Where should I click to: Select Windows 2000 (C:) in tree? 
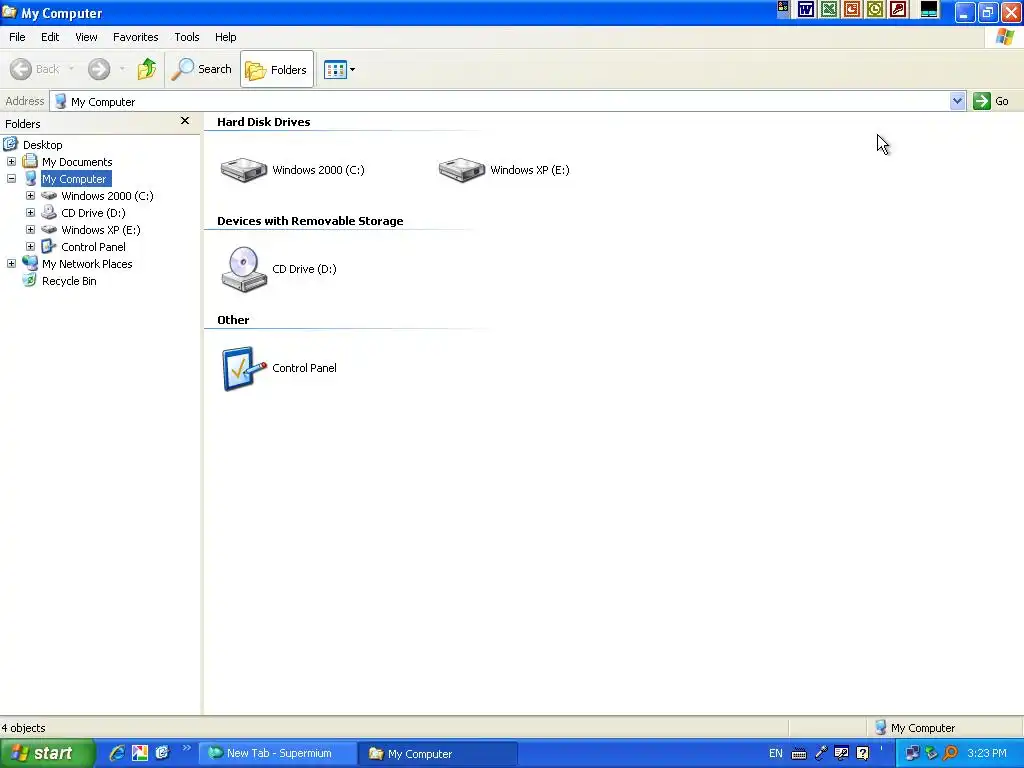107,196
